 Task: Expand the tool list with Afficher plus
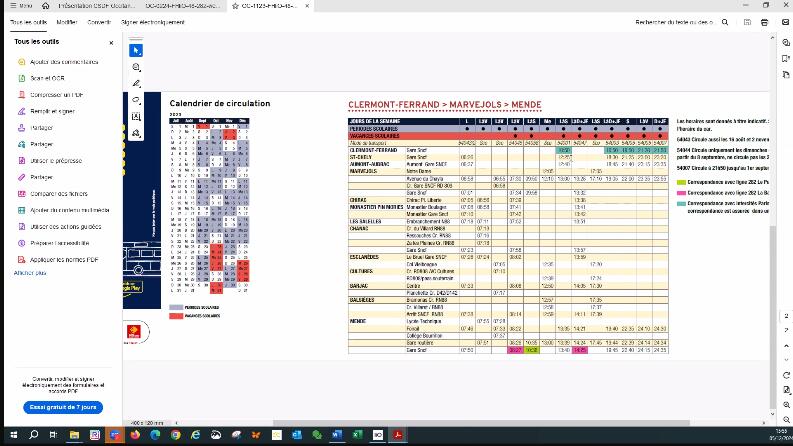pos(30,273)
